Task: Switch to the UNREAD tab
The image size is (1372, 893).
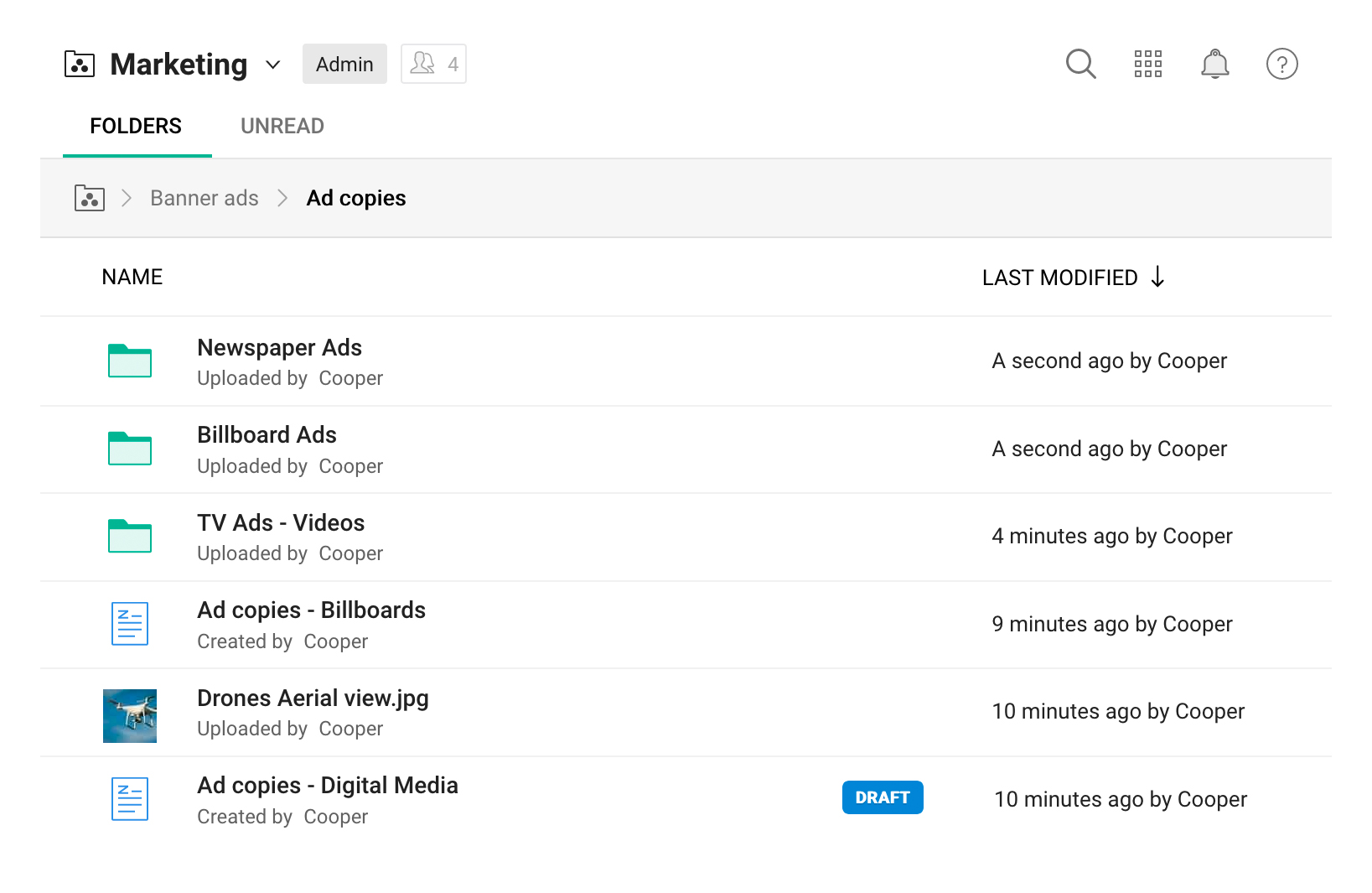Action: [282, 126]
